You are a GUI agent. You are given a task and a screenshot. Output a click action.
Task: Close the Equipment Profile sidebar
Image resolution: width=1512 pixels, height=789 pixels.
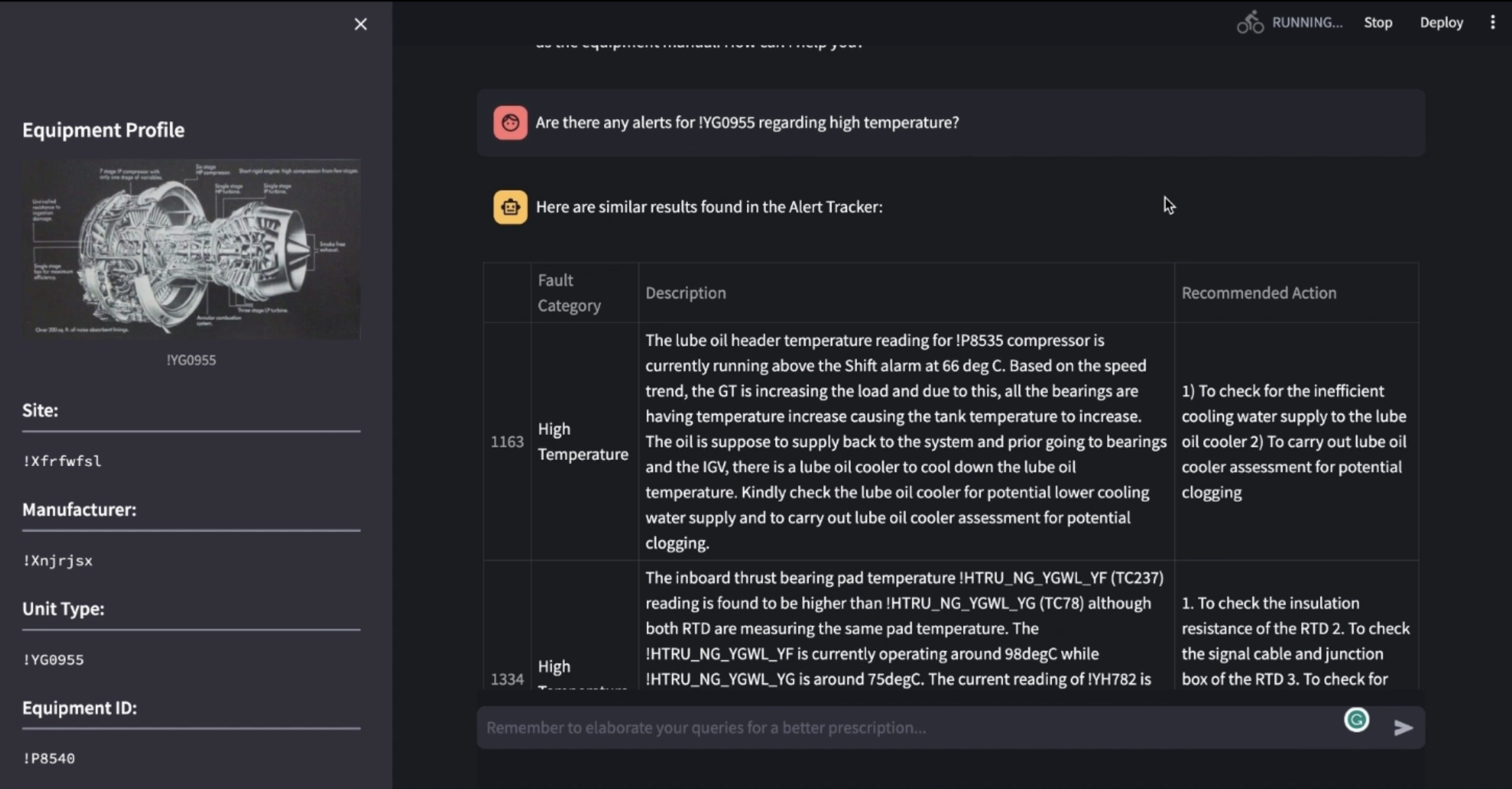[x=360, y=24]
